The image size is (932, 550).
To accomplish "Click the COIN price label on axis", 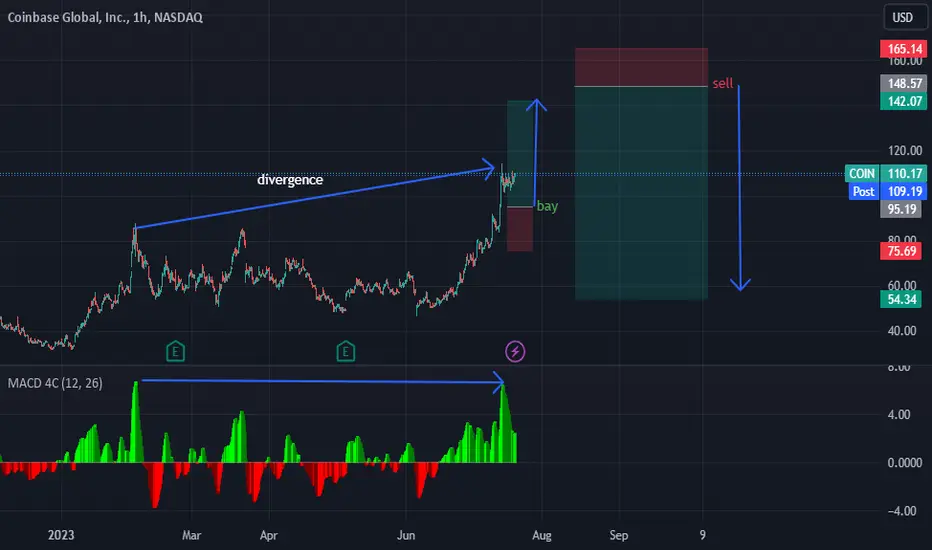I will click(862, 174).
